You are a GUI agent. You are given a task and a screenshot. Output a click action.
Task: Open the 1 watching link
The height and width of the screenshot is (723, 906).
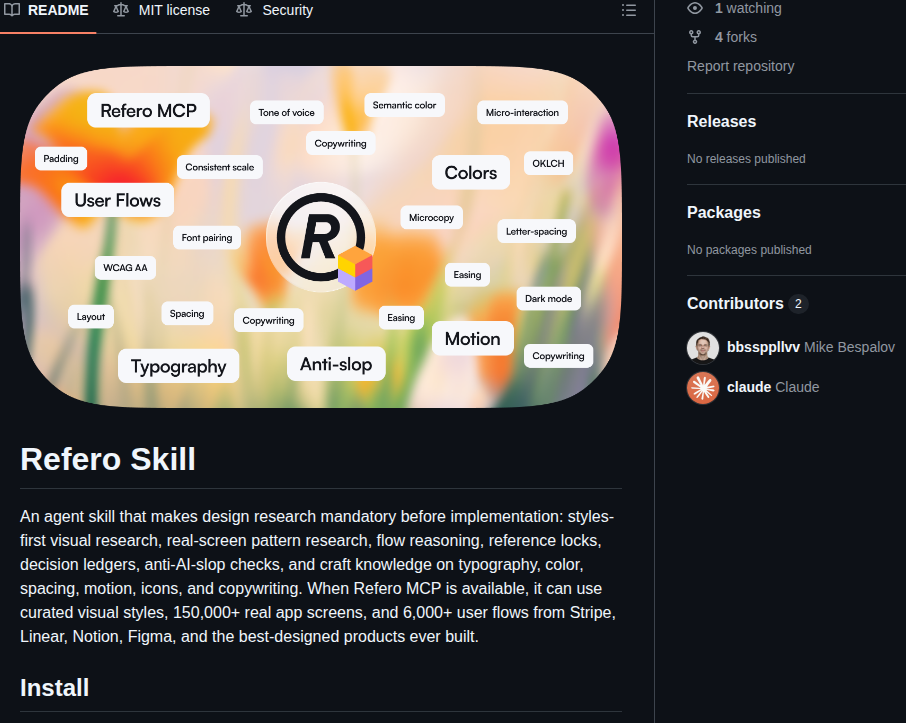click(x=748, y=8)
